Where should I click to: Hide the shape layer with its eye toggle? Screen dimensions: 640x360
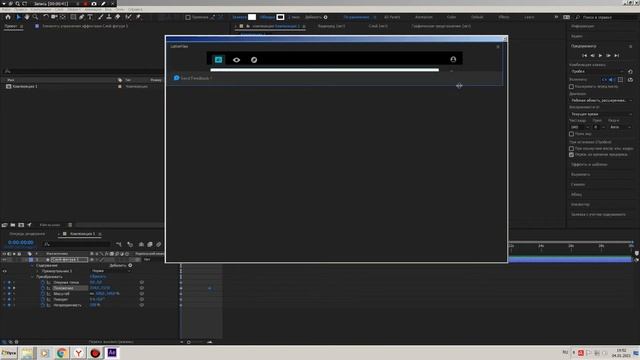4,260
